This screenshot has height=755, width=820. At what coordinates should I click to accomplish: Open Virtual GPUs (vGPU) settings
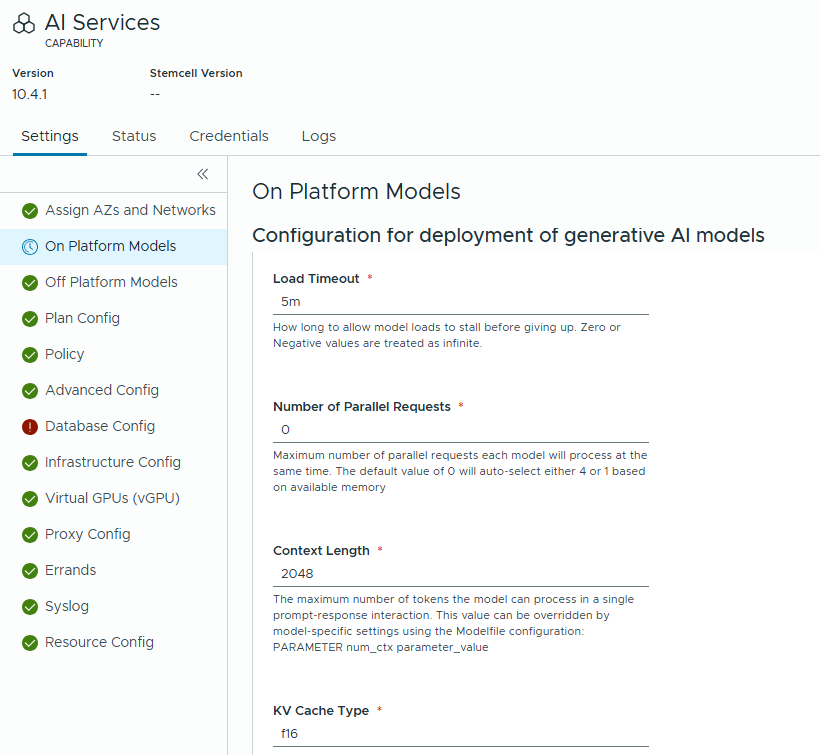(x=113, y=498)
